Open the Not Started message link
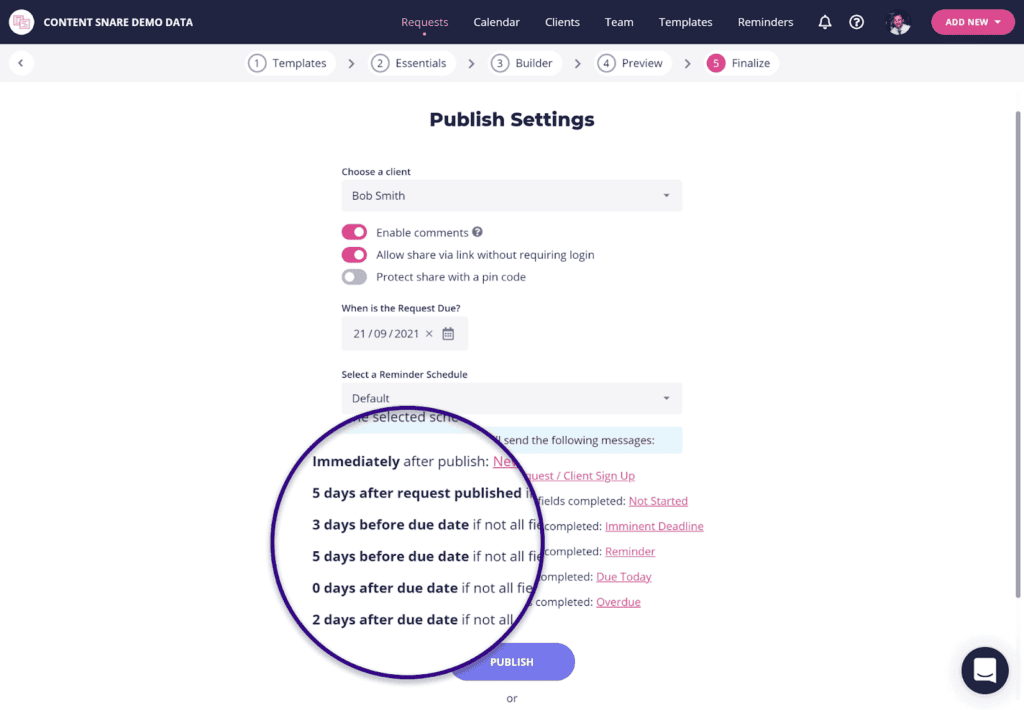Screen dimensions: 1024x710 658,501
